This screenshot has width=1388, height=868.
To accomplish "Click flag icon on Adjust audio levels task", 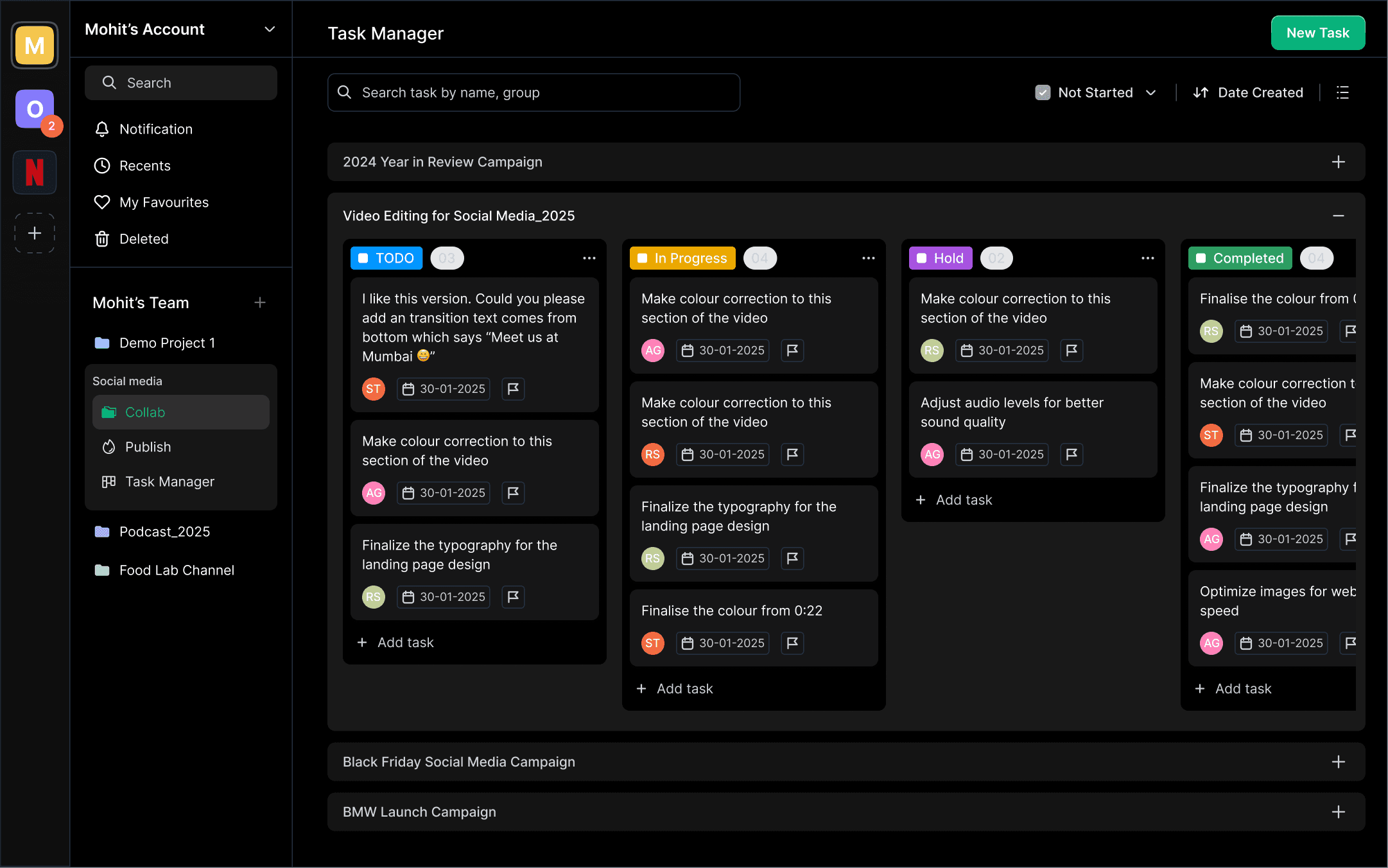I will pyautogui.click(x=1071, y=455).
